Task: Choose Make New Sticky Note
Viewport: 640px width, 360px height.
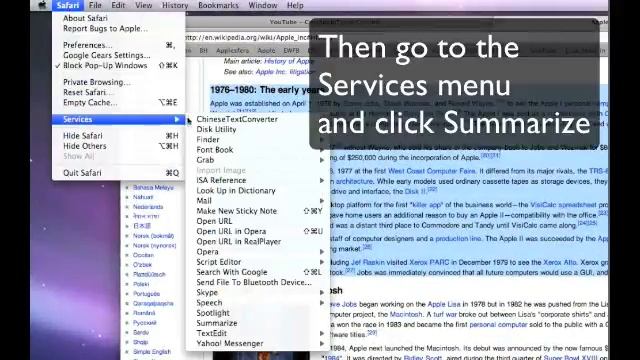Action: (x=258, y=211)
